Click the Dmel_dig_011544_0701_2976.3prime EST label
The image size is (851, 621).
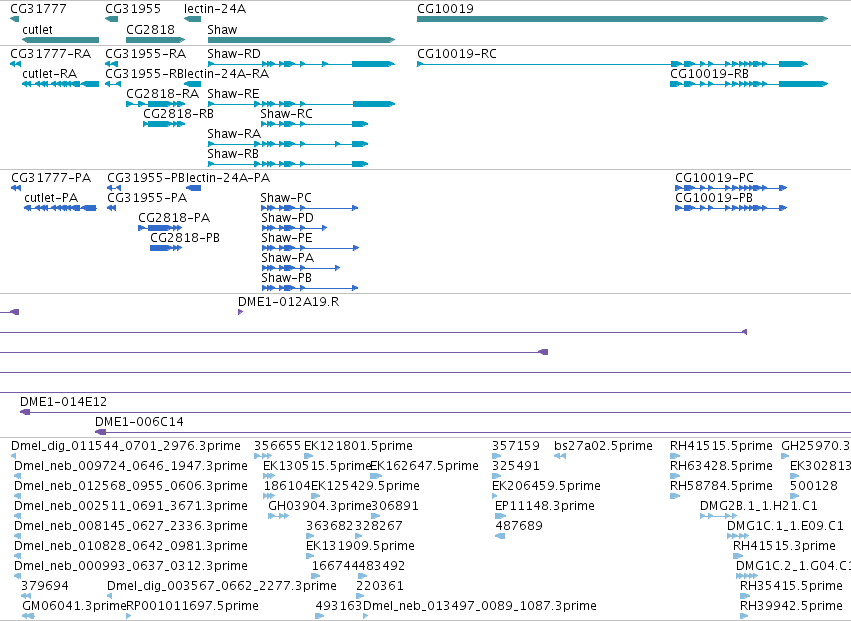tap(126, 446)
